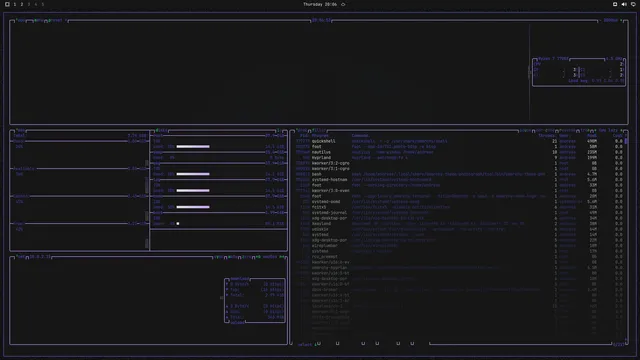Click the process list scrollbar thumb
Screen dimensions: 640x360
[x=626, y=141]
